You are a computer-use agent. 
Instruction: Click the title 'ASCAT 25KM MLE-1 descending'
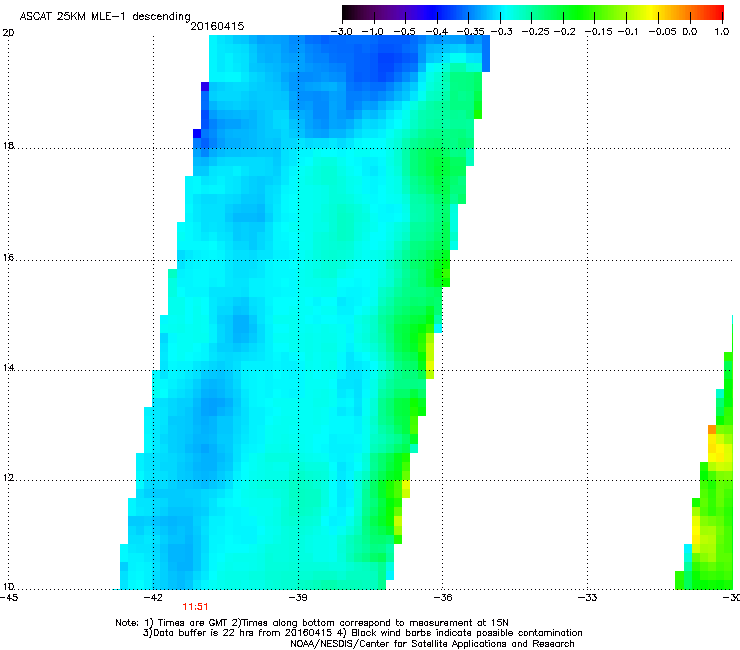click(105, 16)
